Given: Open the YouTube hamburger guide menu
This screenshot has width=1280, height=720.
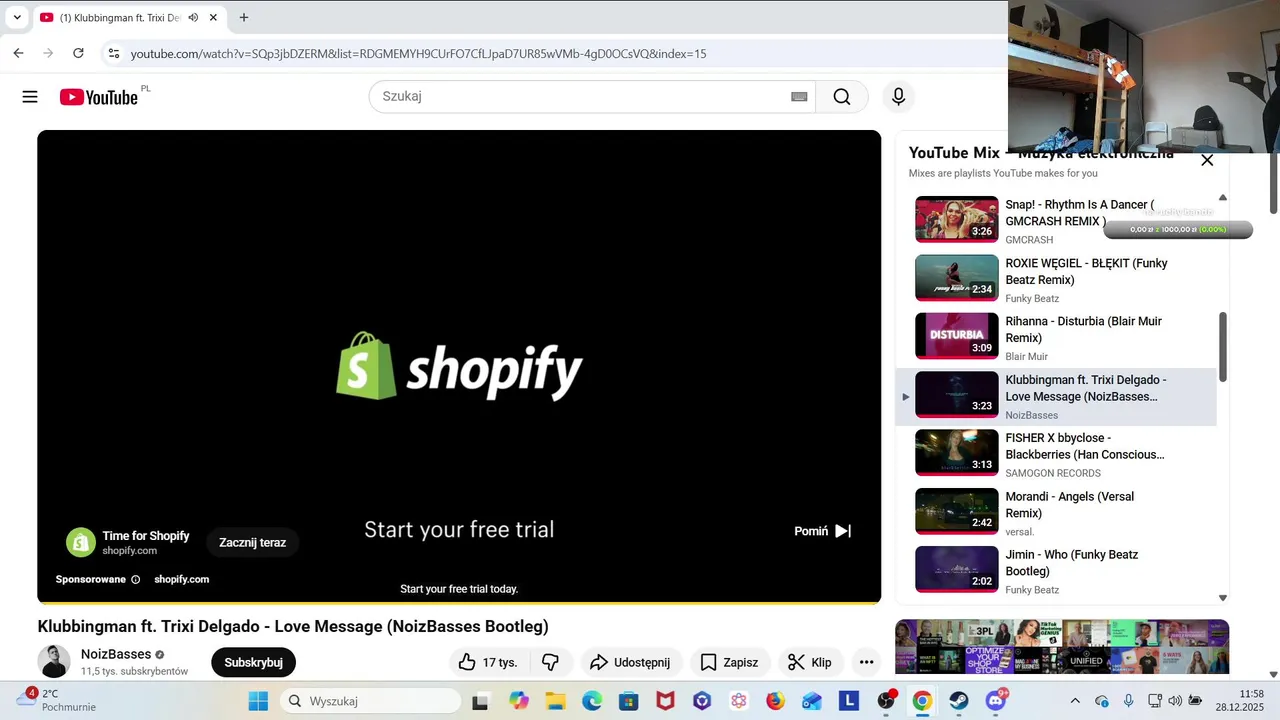Looking at the screenshot, I should pyautogui.click(x=30, y=97).
